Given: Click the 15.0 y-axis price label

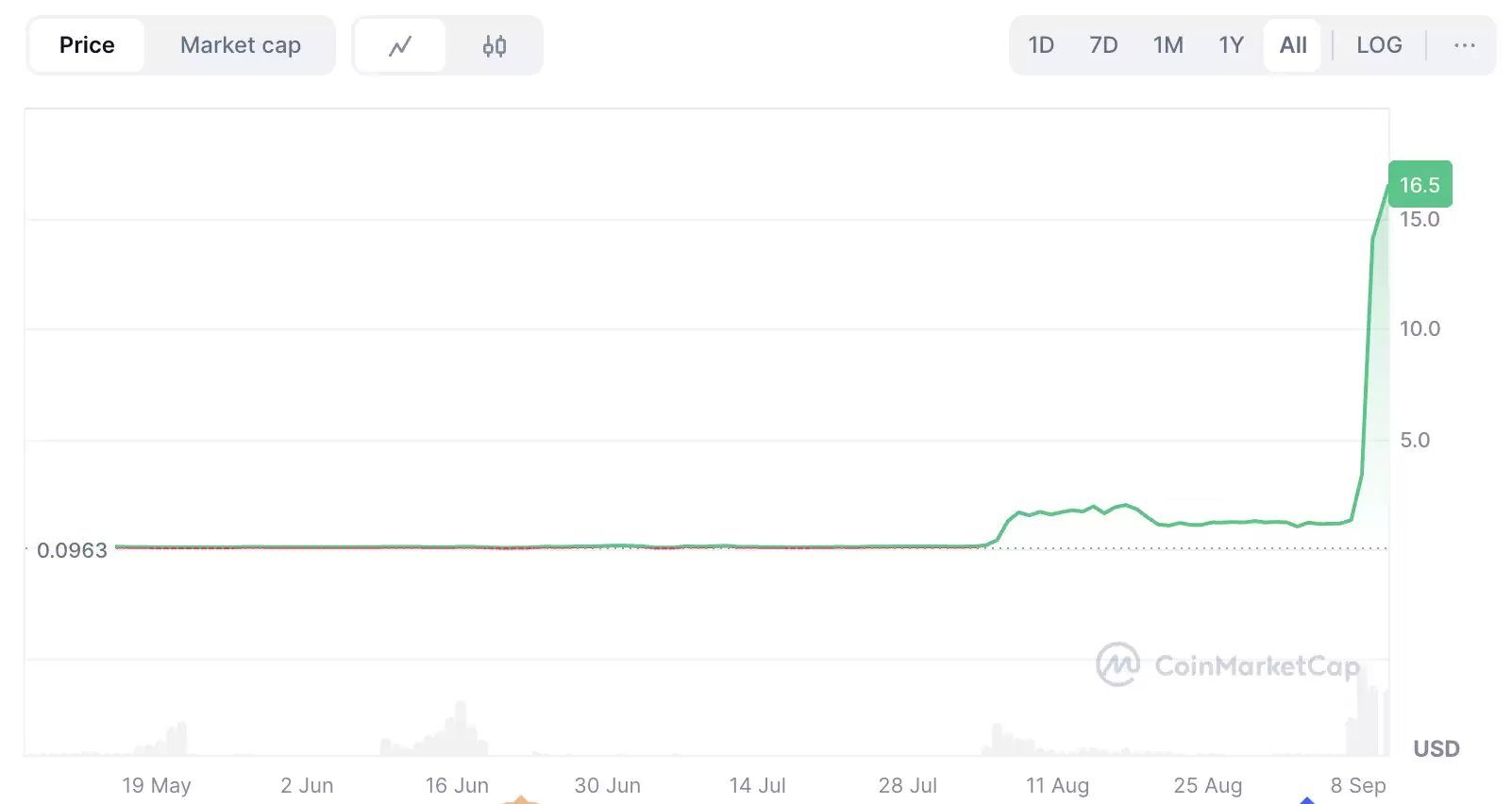Looking at the screenshot, I should tap(1419, 220).
